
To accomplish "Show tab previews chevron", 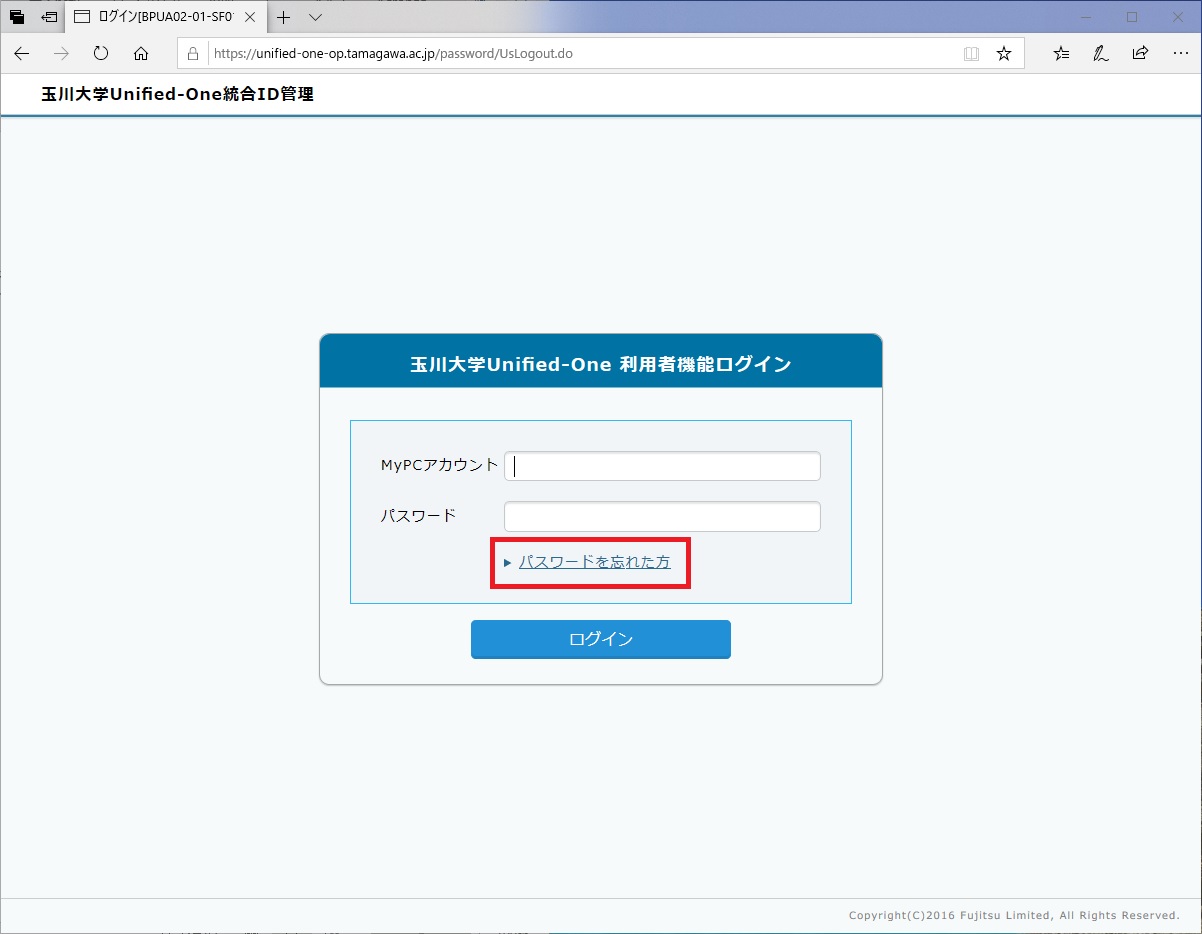I will [x=315, y=17].
